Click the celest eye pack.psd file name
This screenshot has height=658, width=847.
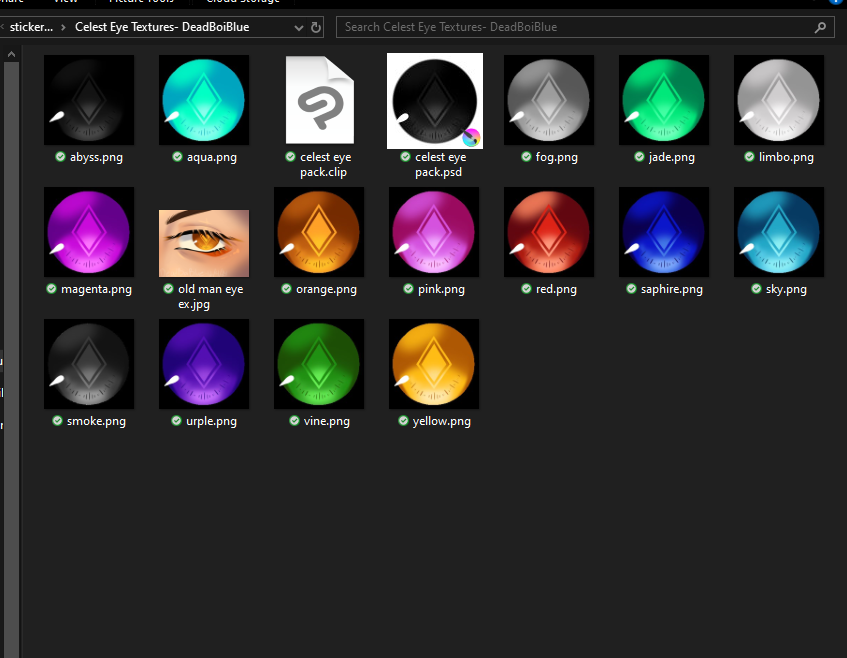(440, 164)
